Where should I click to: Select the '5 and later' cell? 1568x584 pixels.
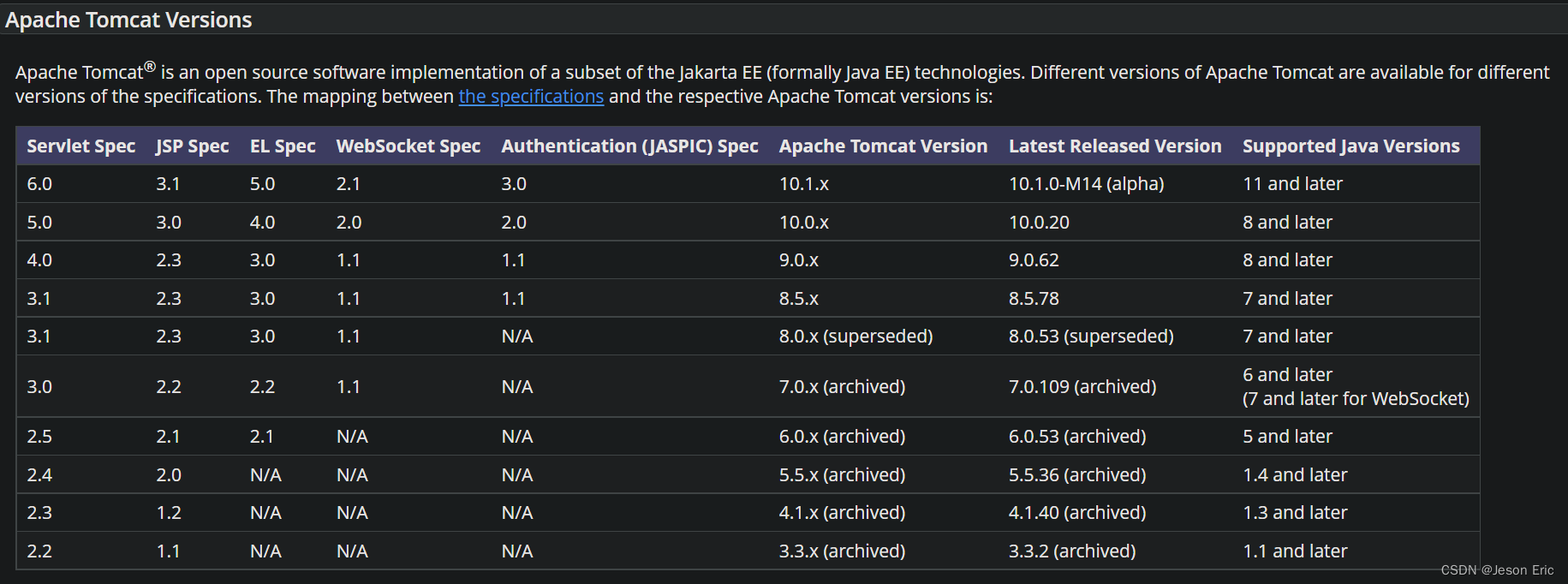[1288, 437]
